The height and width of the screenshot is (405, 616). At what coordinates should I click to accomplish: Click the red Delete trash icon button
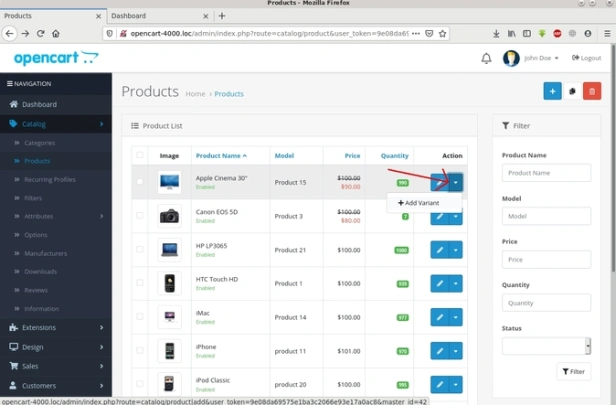[592, 91]
